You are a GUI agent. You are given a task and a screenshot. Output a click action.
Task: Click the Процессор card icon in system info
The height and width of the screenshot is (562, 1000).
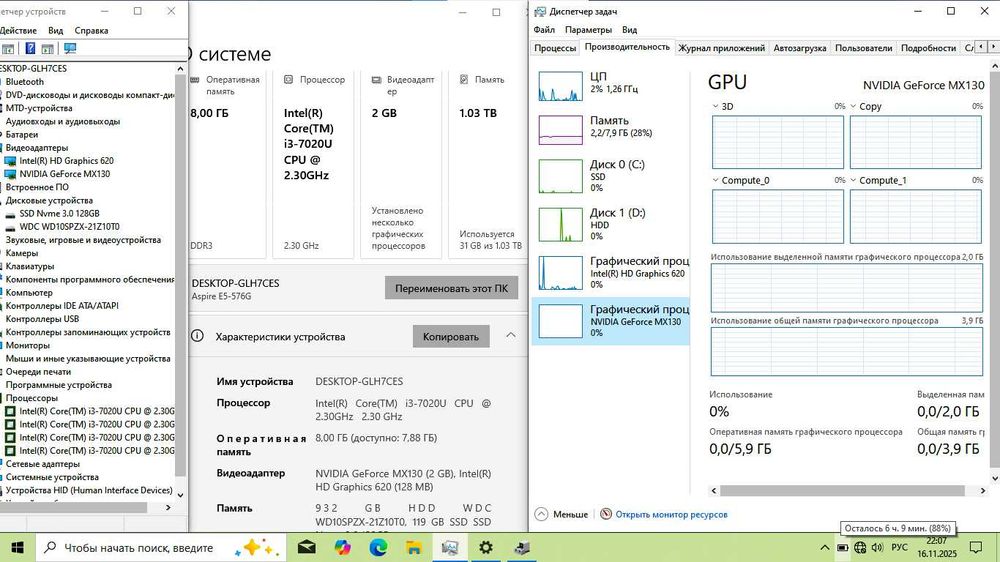pos(288,80)
